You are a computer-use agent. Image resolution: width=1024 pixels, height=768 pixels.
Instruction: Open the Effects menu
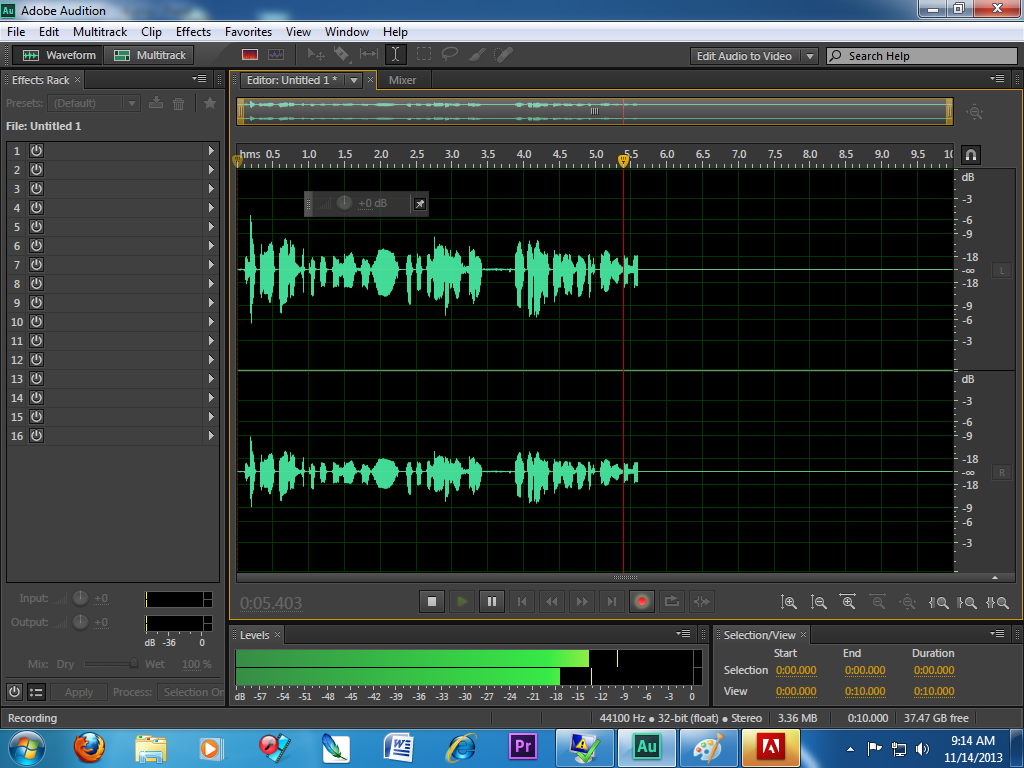(x=193, y=32)
